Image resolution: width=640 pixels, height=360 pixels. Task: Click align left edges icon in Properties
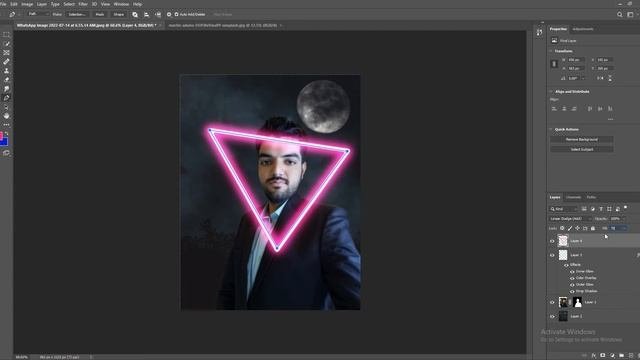pyautogui.click(x=554, y=109)
